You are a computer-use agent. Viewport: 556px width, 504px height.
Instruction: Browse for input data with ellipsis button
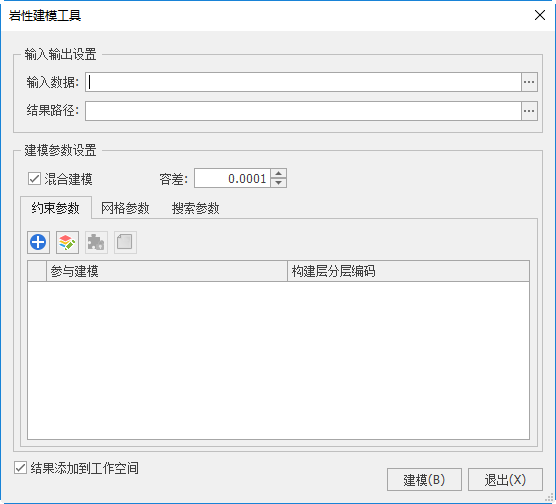pos(529,82)
